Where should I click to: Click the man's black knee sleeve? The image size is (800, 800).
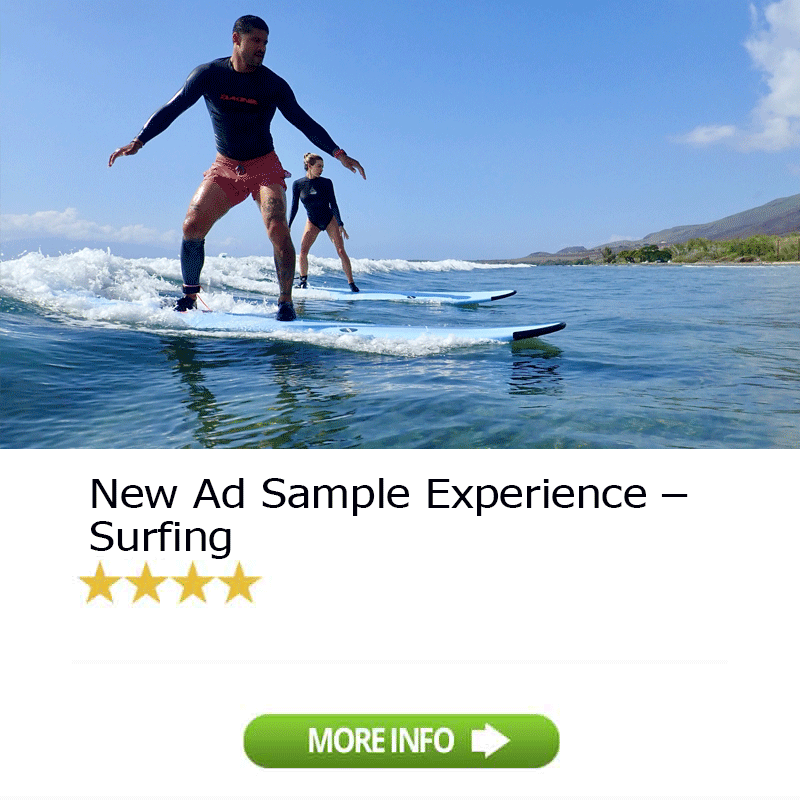[192, 262]
